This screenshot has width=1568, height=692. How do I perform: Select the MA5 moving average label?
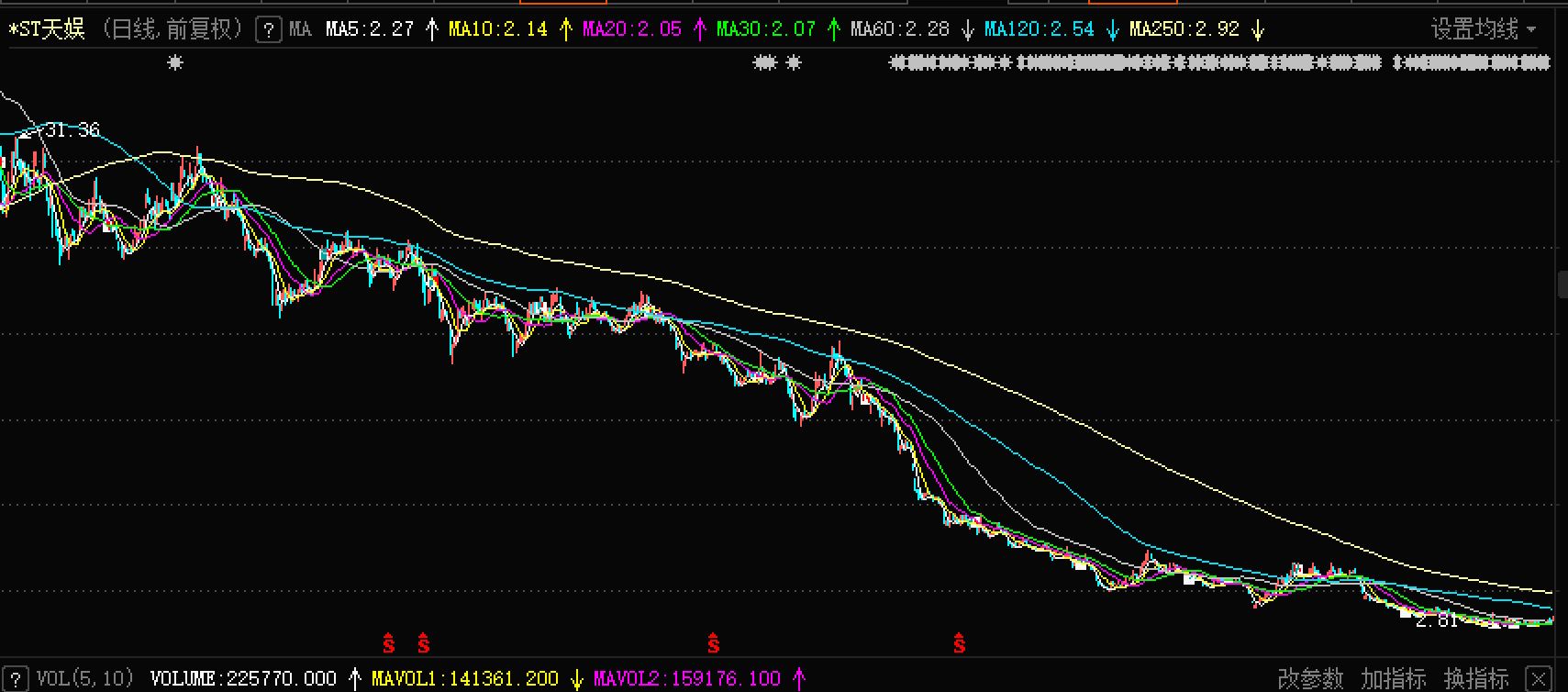[x=369, y=29]
